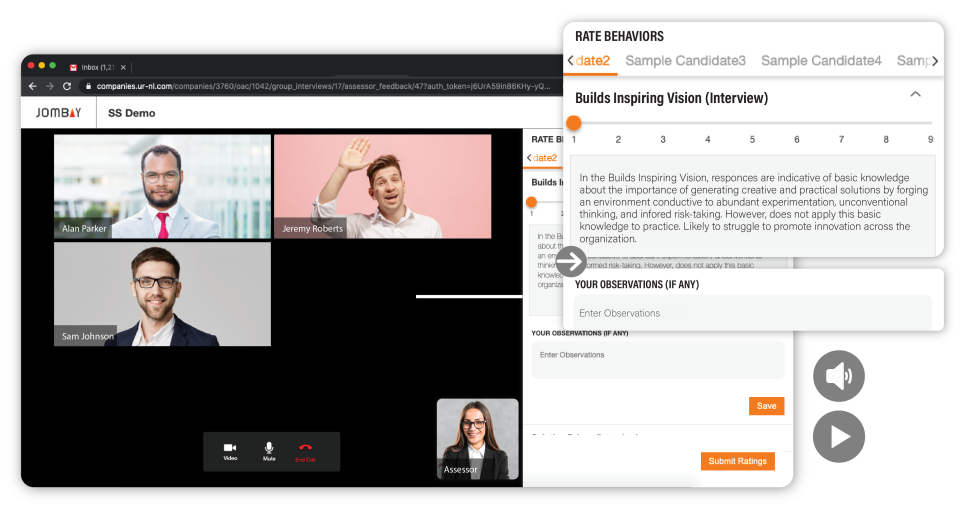Close the Inbox browser tab
This screenshot has height=518, width=960.
pyautogui.click(x=123, y=67)
